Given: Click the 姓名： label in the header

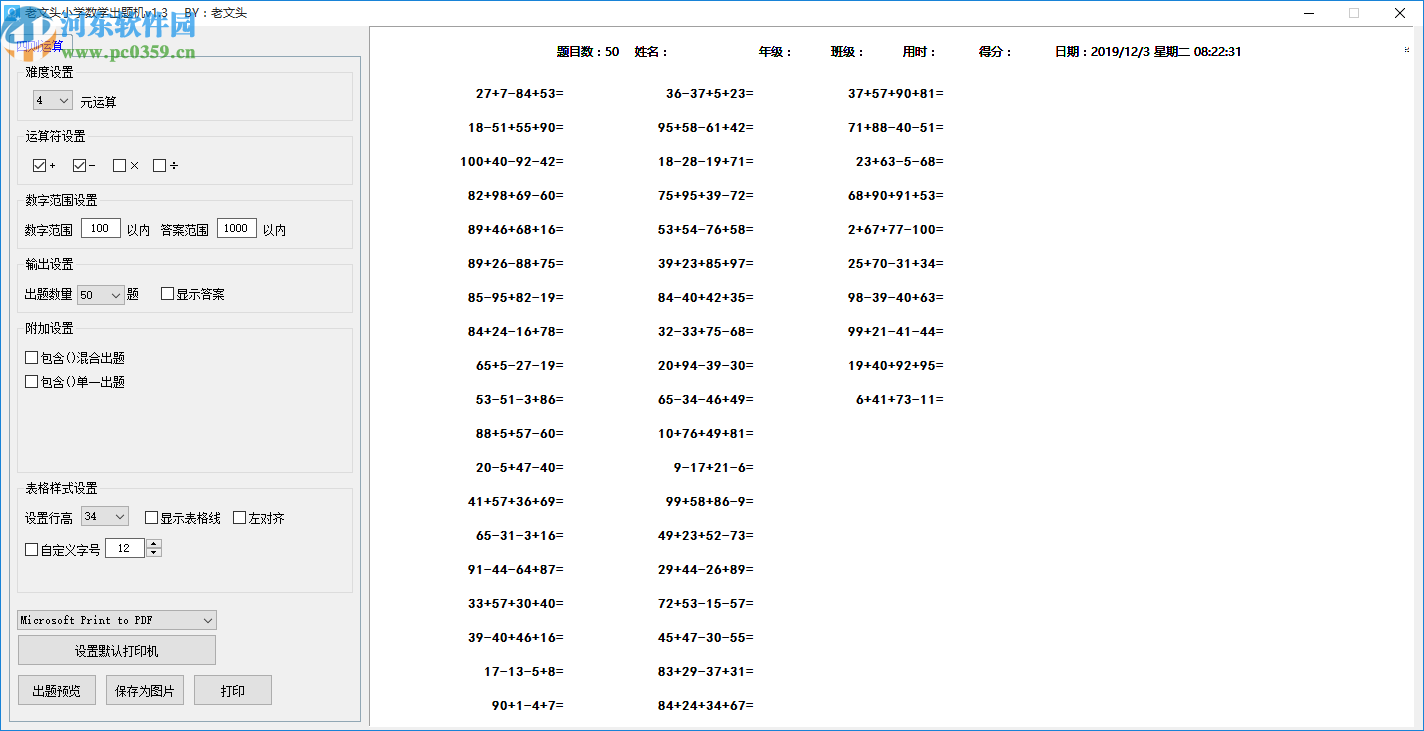Looking at the screenshot, I should (x=651, y=52).
